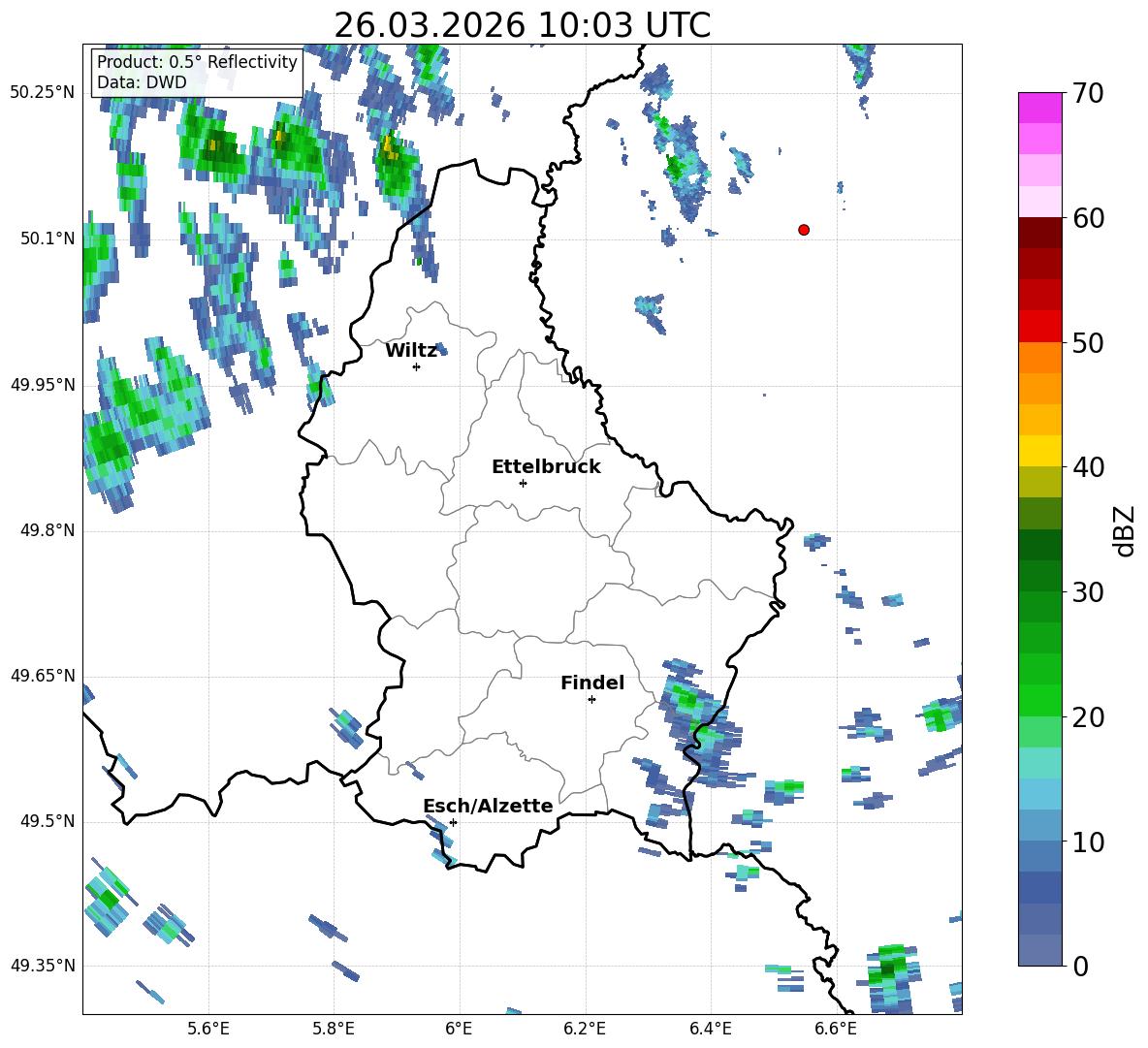Click the 49.5°N latitude label
Image resolution: width=1148 pixels, height=1048 pixels.
click(x=48, y=821)
